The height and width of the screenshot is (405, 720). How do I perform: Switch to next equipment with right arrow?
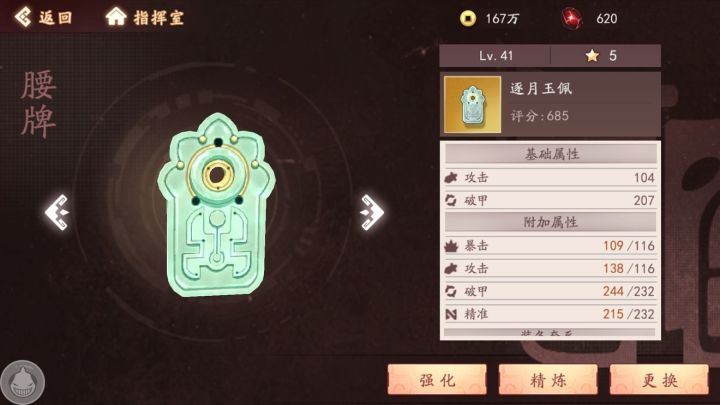(x=372, y=212)
